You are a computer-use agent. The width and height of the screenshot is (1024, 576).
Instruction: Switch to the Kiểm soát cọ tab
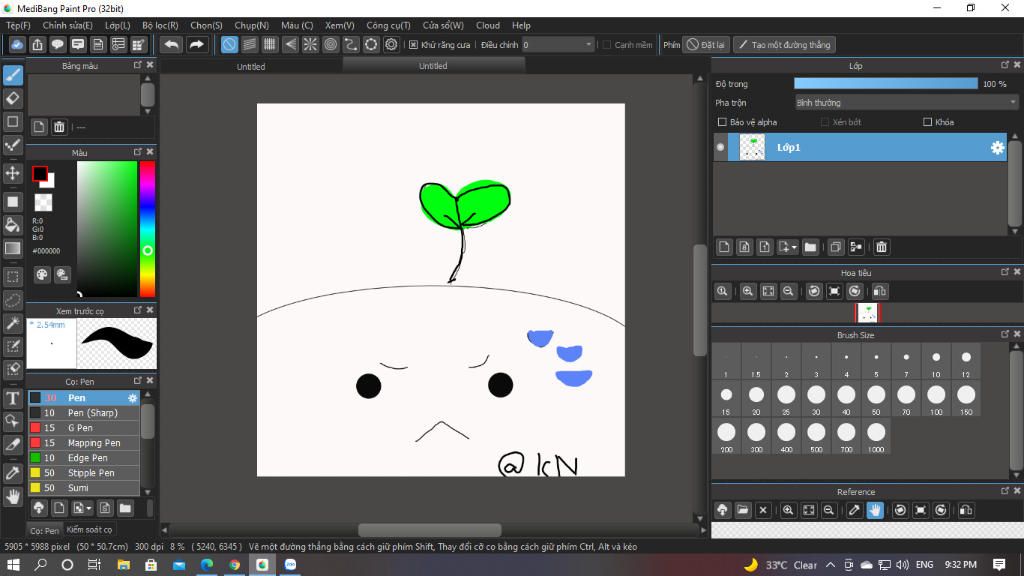89,530
